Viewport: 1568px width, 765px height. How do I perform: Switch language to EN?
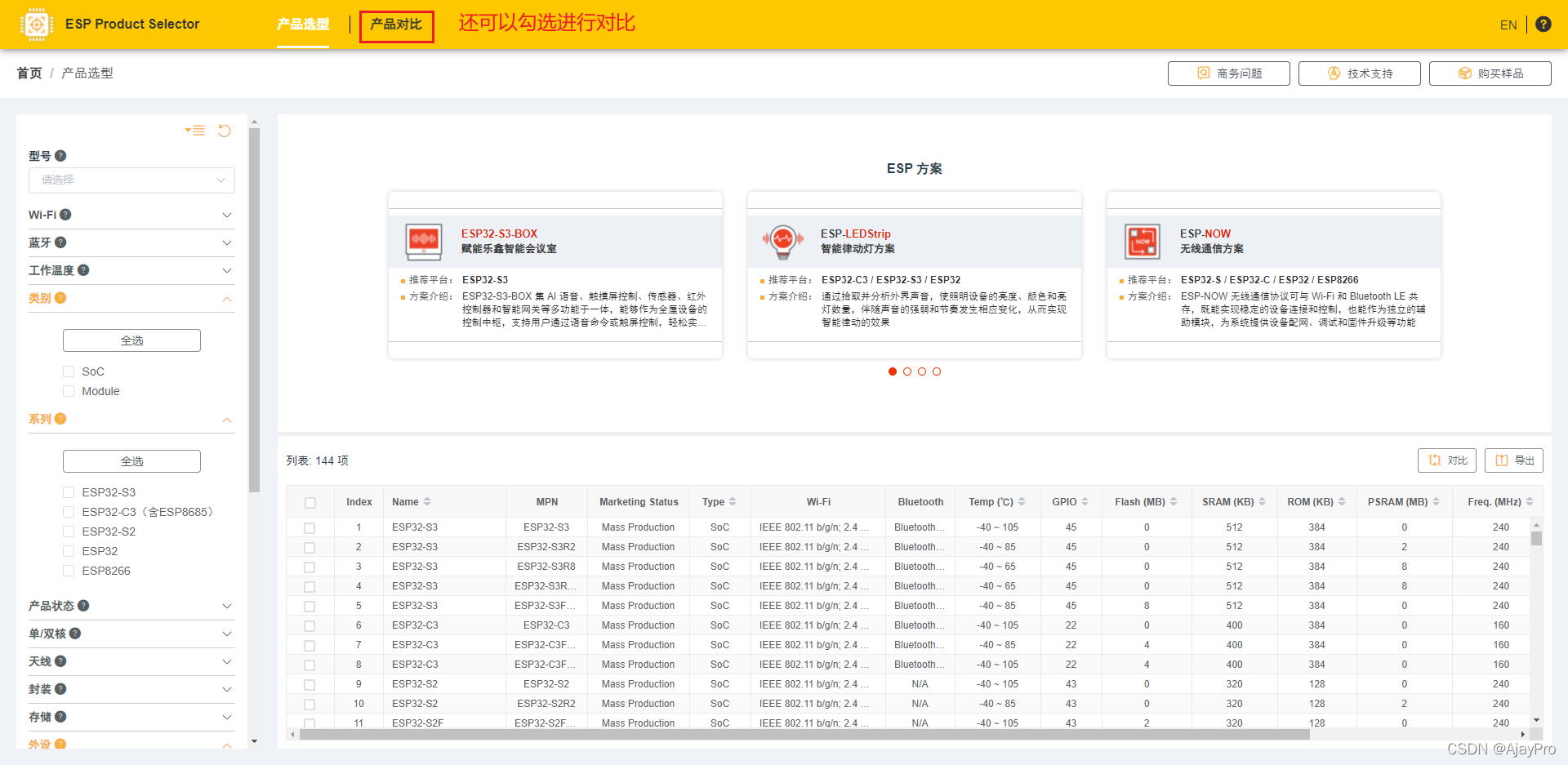click(1508, 24)
